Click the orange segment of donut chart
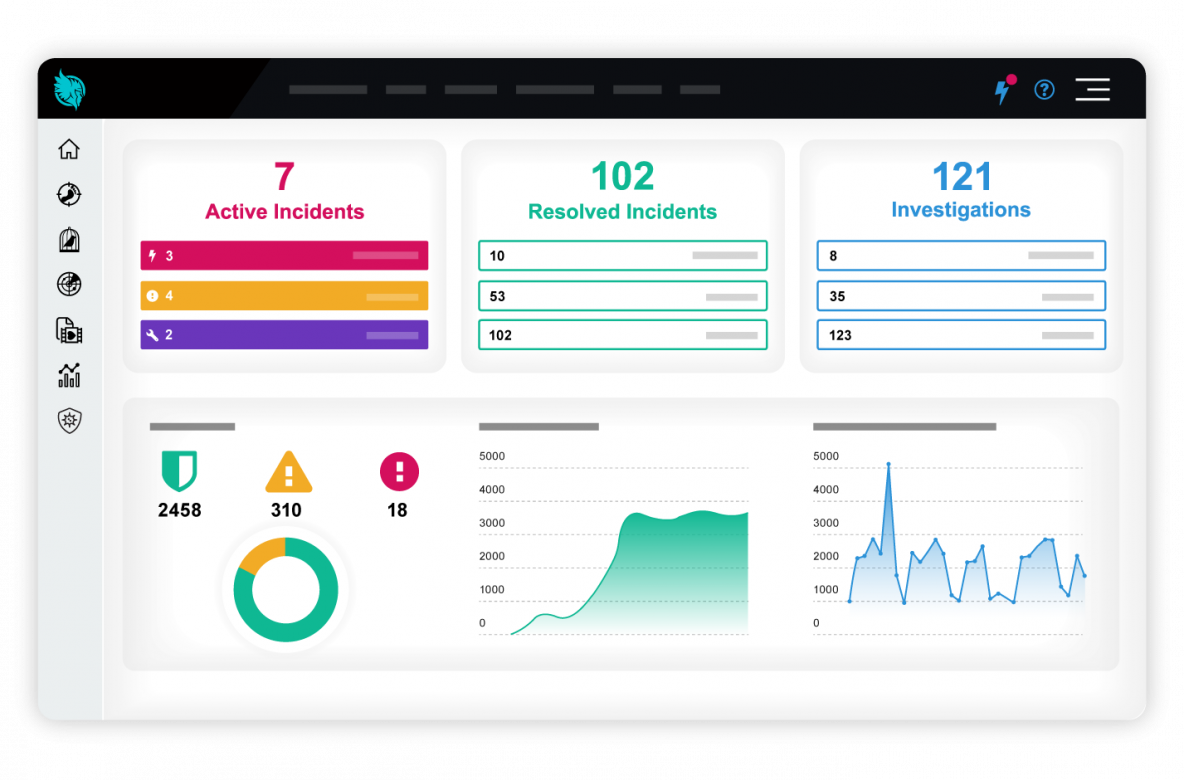The image size is (1184, 780). coord(258,553)
